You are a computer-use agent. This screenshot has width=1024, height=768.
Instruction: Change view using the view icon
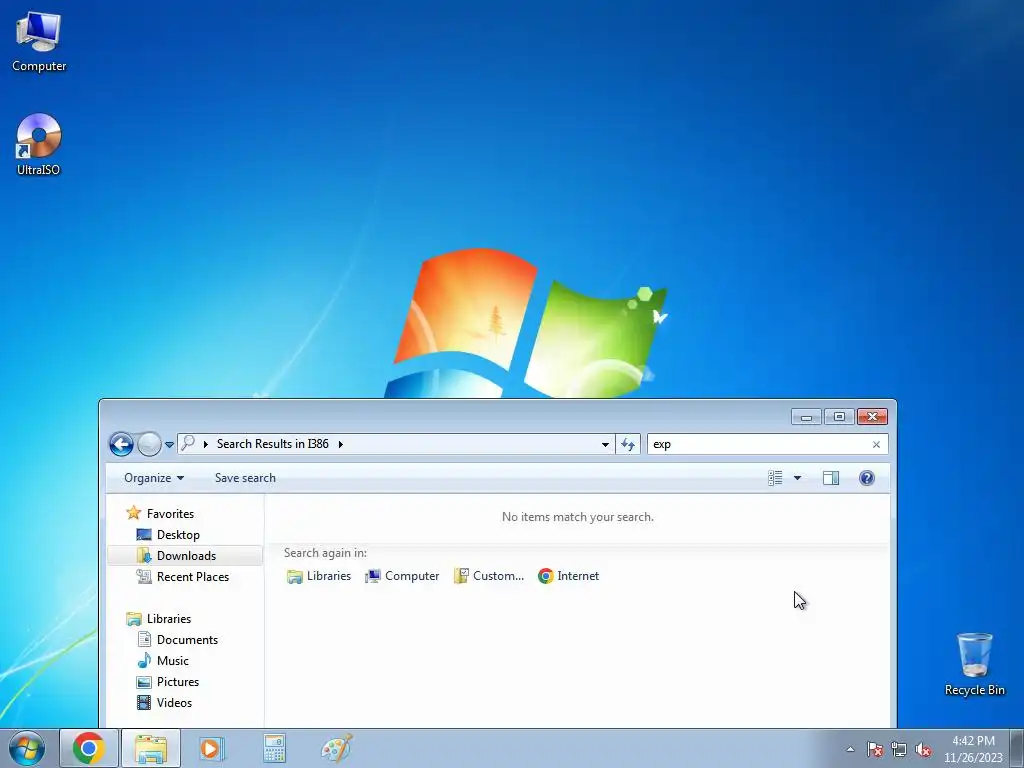tap(775, 478)
